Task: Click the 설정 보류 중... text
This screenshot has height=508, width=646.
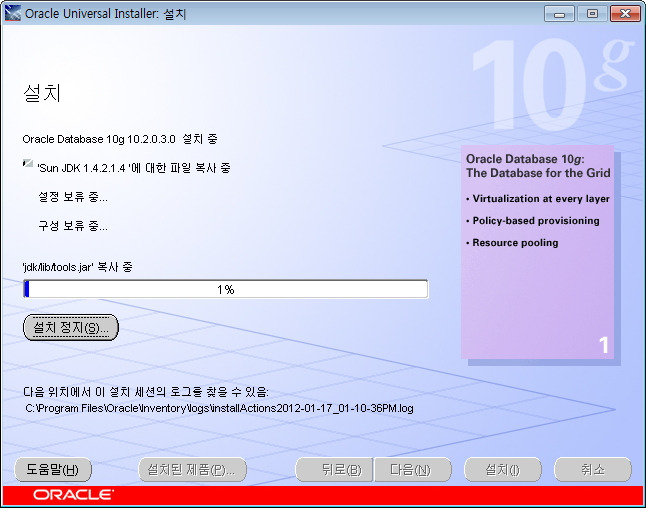Action: tap(73, 197)
